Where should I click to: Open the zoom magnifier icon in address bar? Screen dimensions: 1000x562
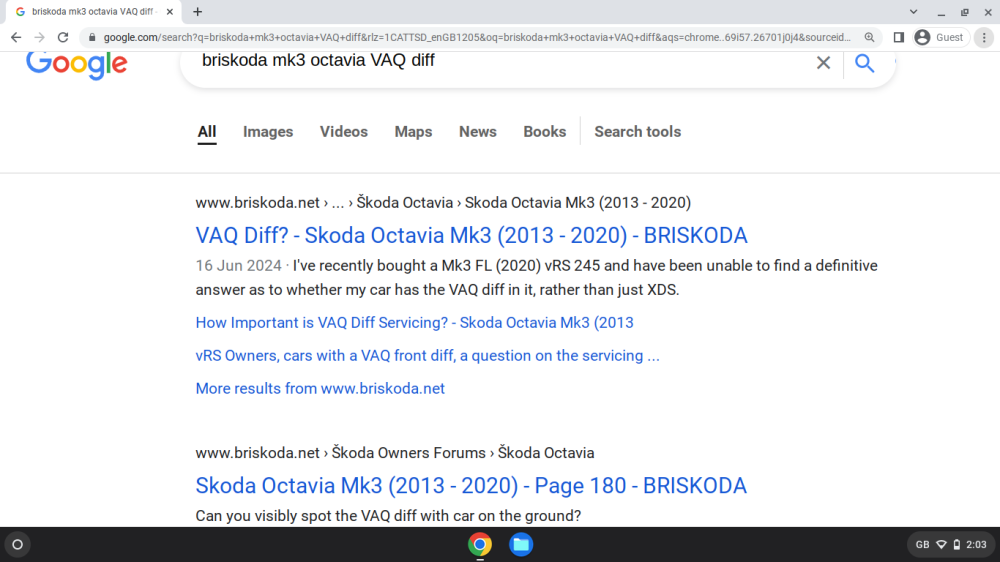tap(869, 38)
